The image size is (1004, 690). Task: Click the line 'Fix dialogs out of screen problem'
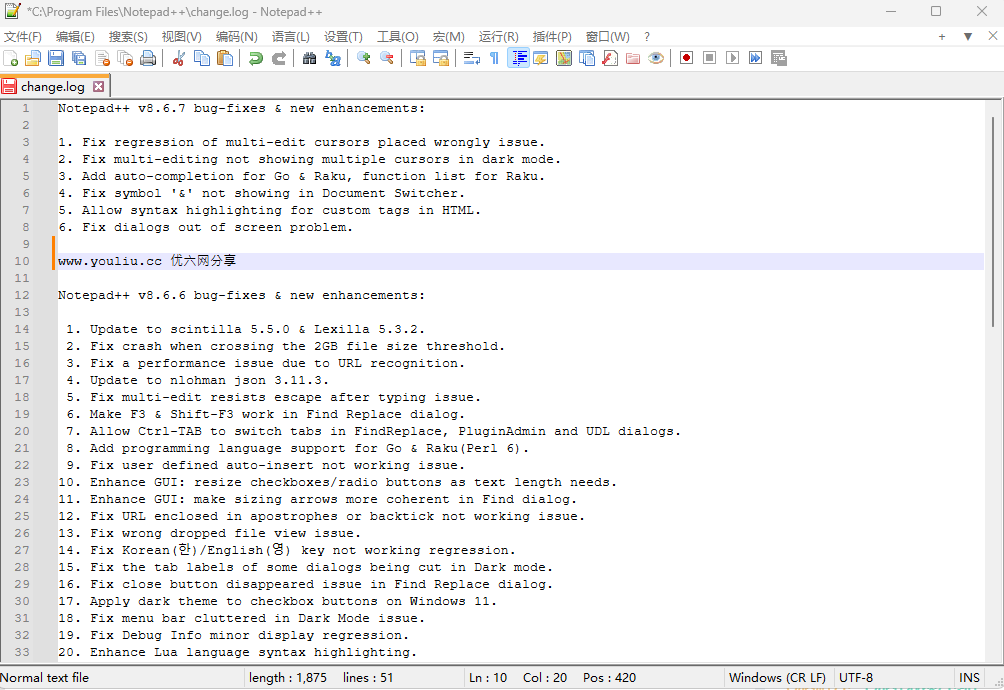[x=217, y=227]
